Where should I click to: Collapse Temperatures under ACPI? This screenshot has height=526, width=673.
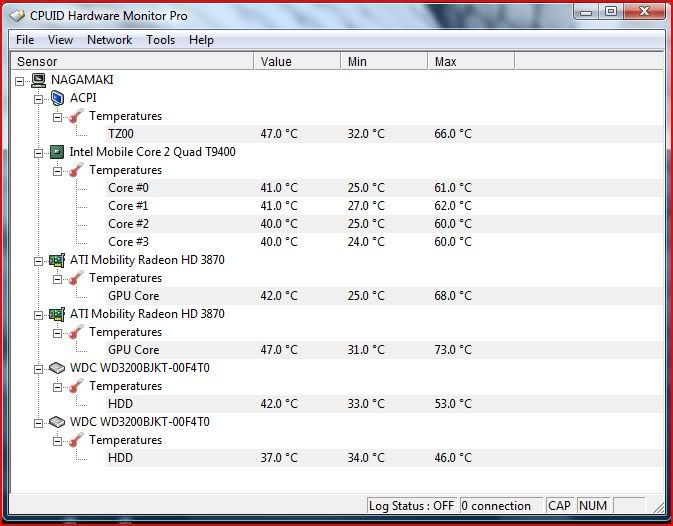(x=58, y=117)
